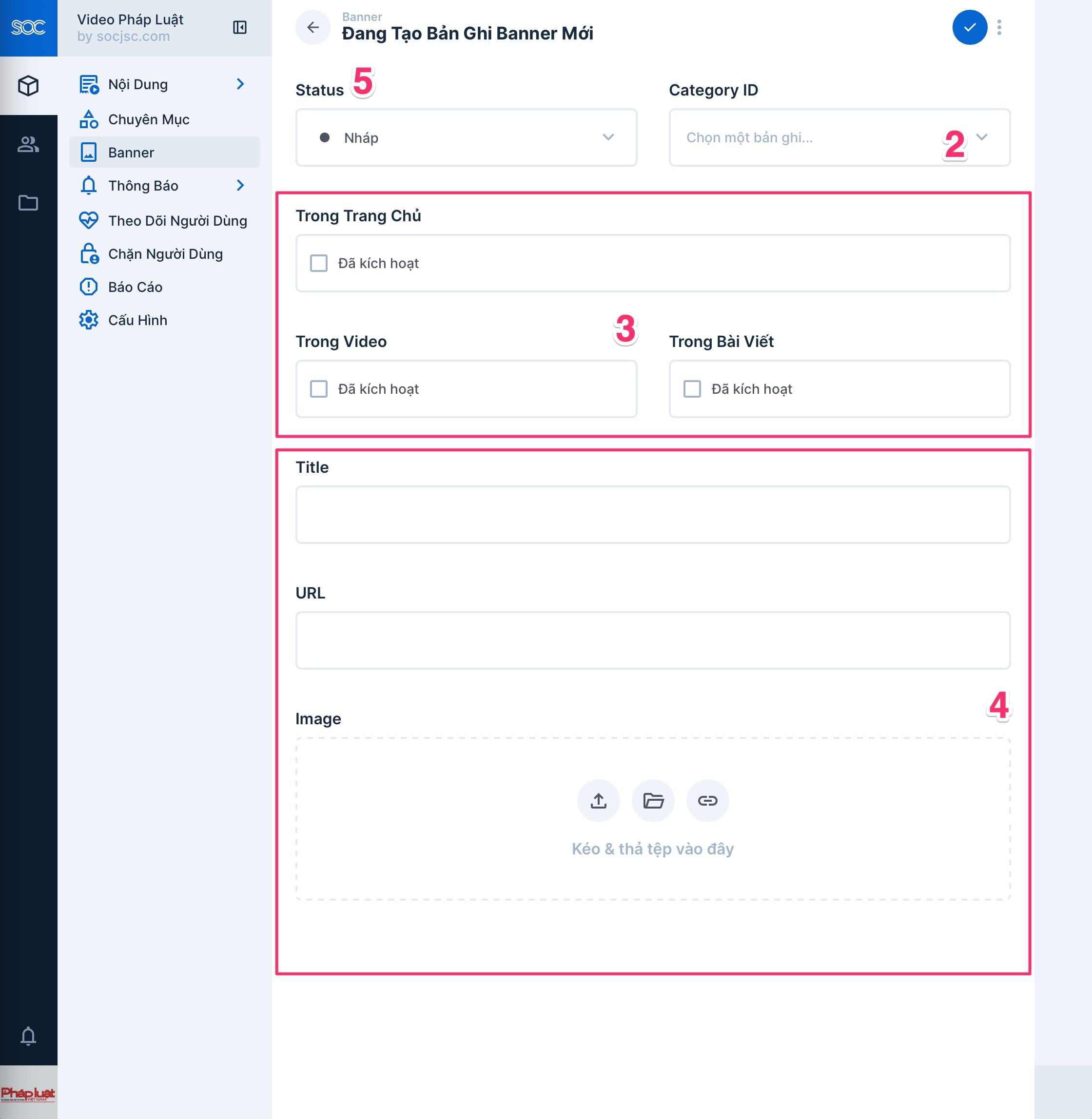Image resolution: width=1092 pixels, height=1119 pixels.
Task: Expand the Nội Dung menu chevron
Action: pos(240,84)
